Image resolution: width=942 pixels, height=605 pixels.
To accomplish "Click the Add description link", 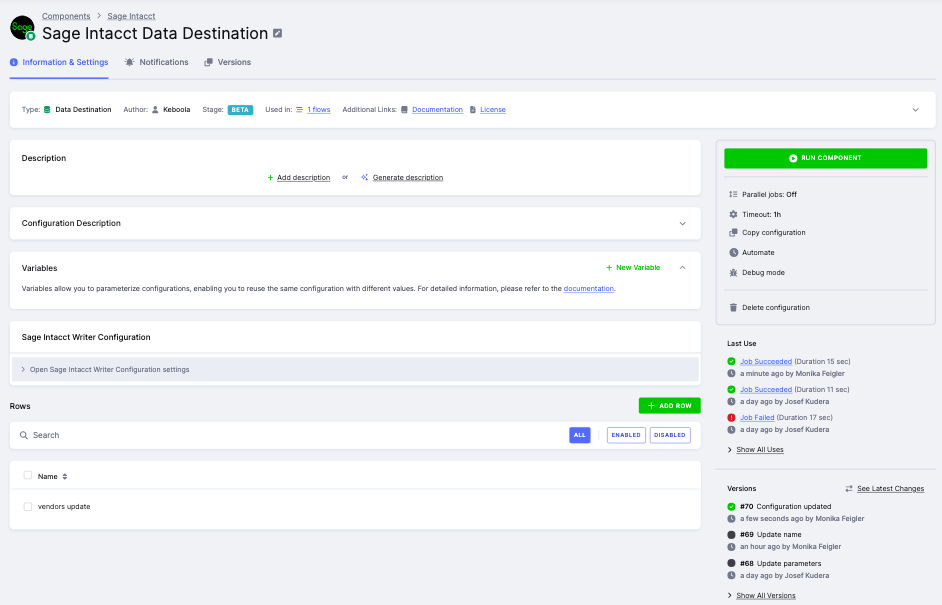I will (303, 178).
